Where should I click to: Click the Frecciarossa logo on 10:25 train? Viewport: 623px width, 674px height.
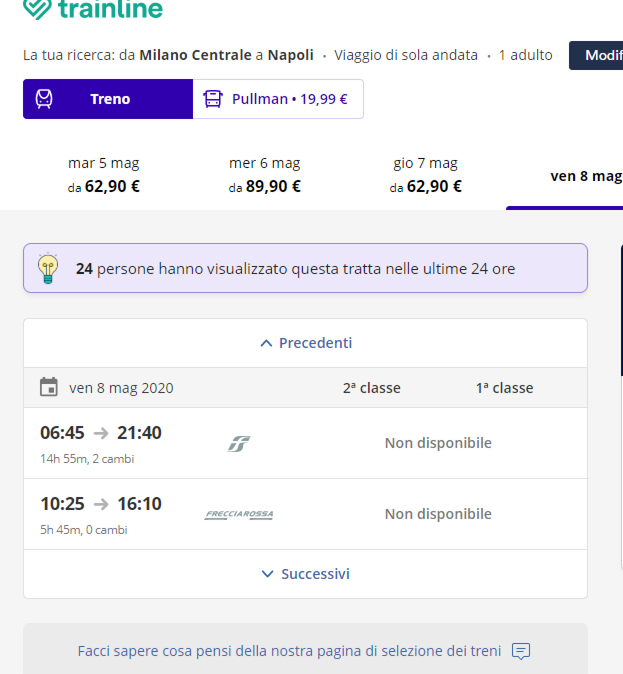(x=239, y=514)
